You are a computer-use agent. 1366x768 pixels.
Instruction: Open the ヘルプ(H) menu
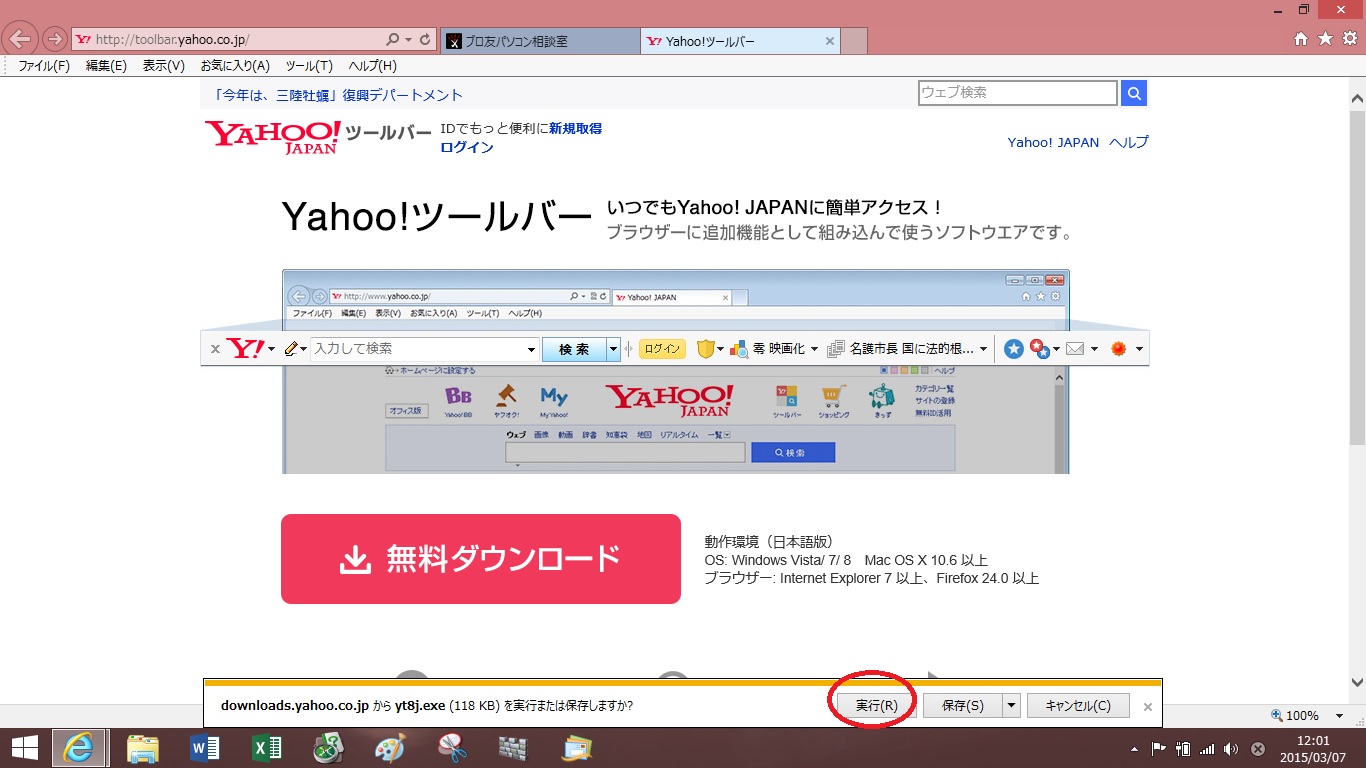[372, 66]
